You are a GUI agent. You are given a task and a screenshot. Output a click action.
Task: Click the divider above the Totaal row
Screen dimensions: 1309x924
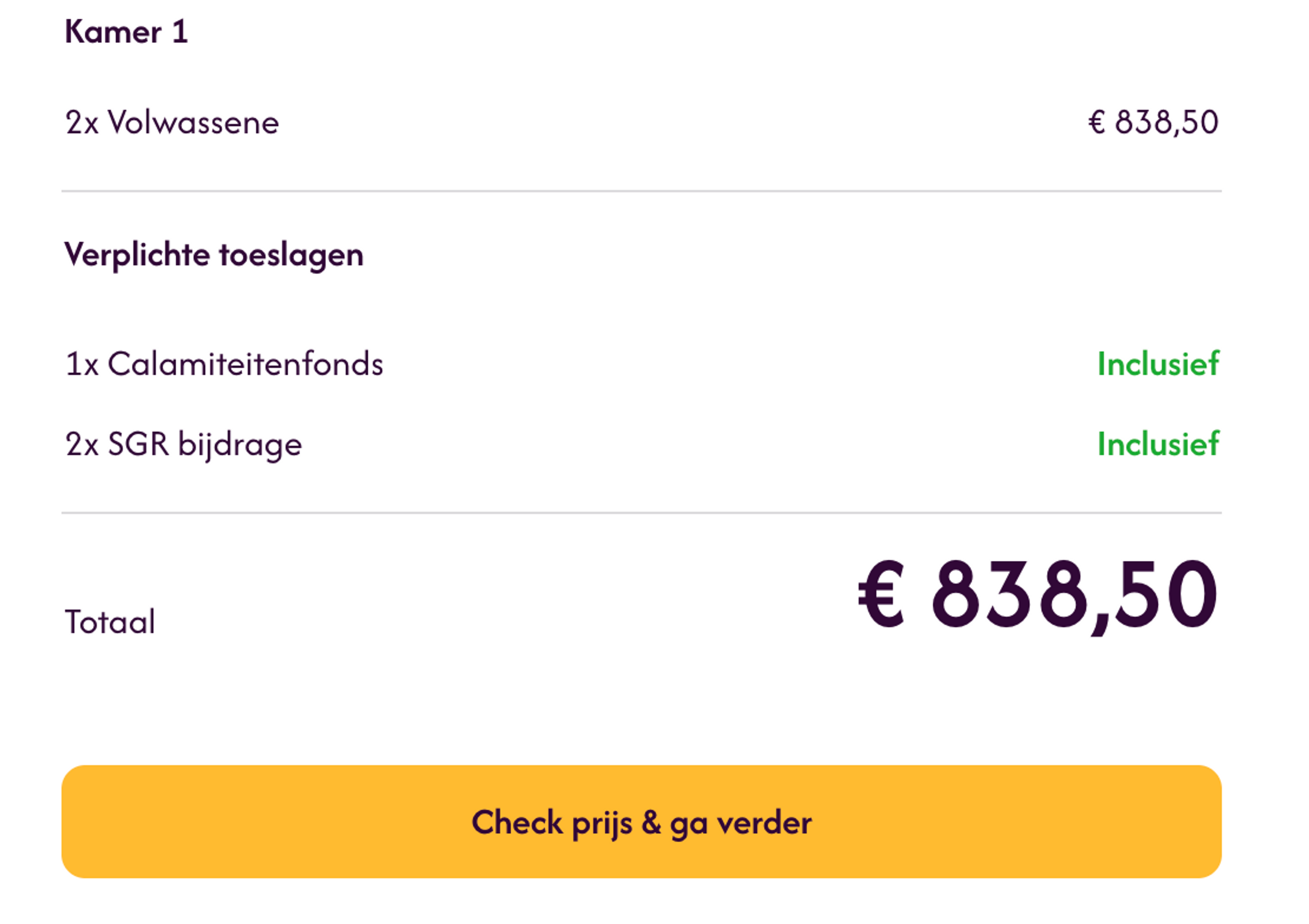(654, 513)
